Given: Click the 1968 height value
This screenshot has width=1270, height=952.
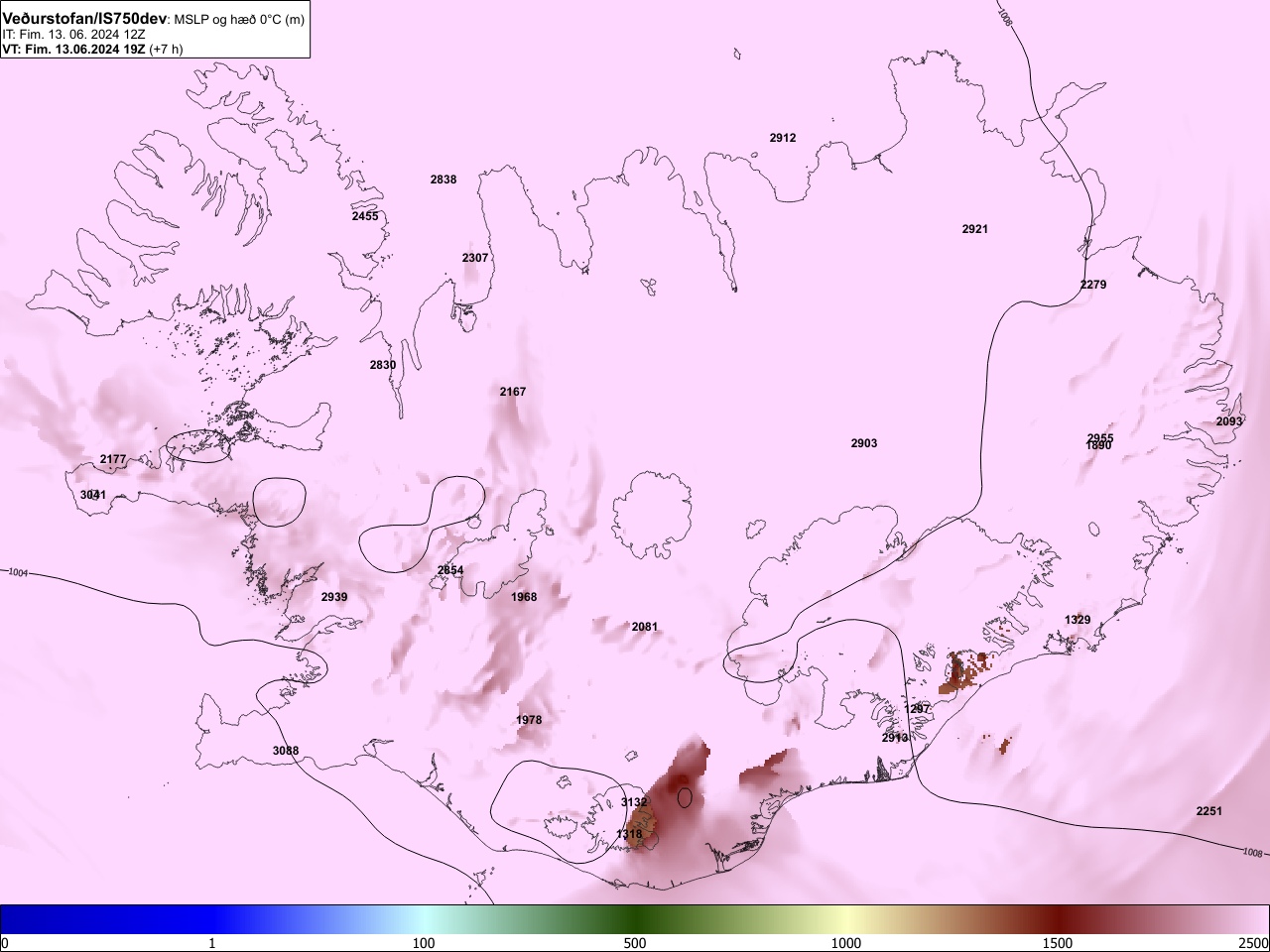Looking at the screenshot, I should click(524, 597).
